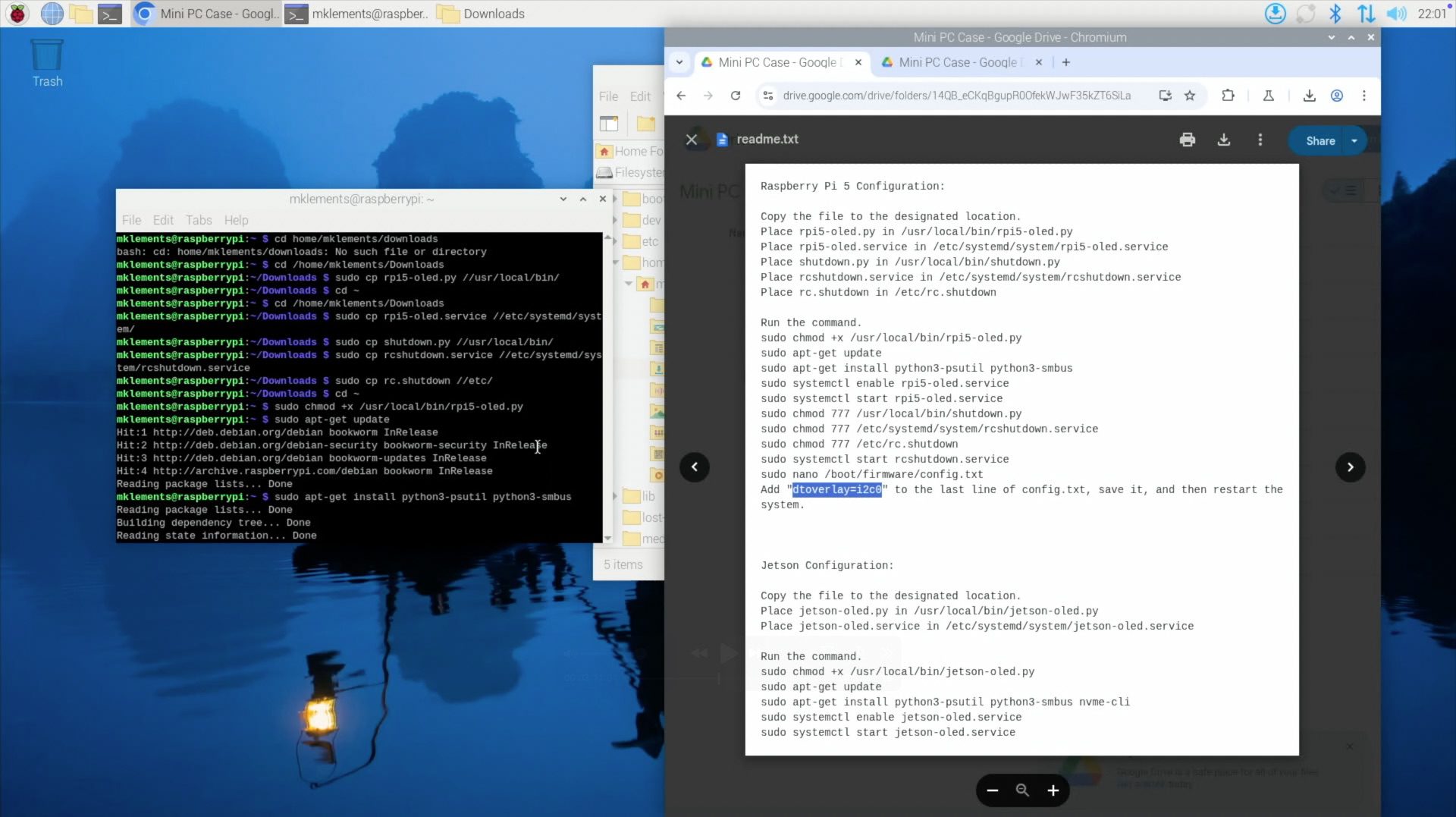
Task: Open Chromium extensions puzzle icon
Action: pos(1228,96)
